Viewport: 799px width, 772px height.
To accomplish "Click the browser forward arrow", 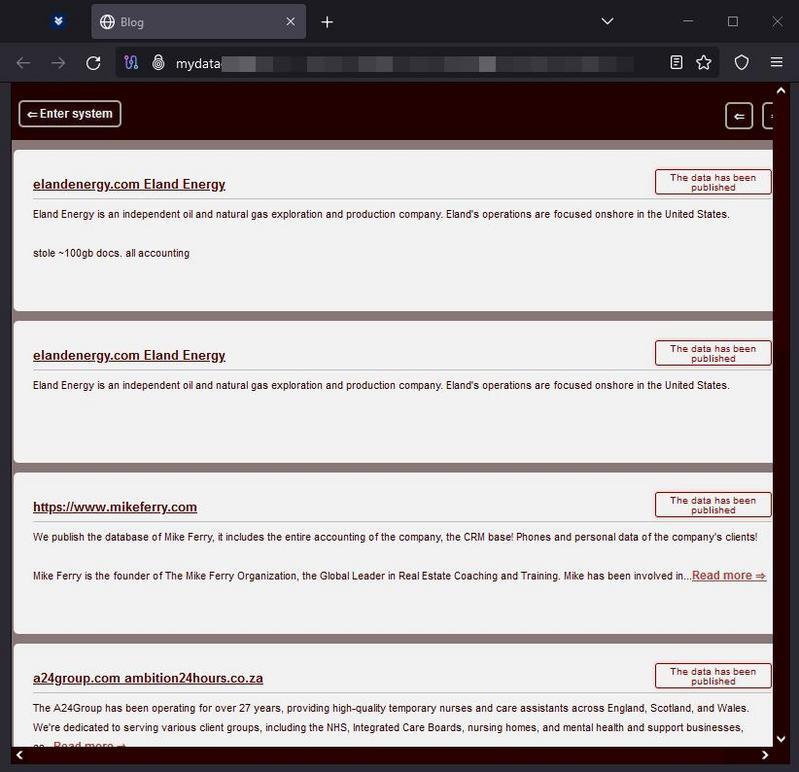I will point(58,63).
